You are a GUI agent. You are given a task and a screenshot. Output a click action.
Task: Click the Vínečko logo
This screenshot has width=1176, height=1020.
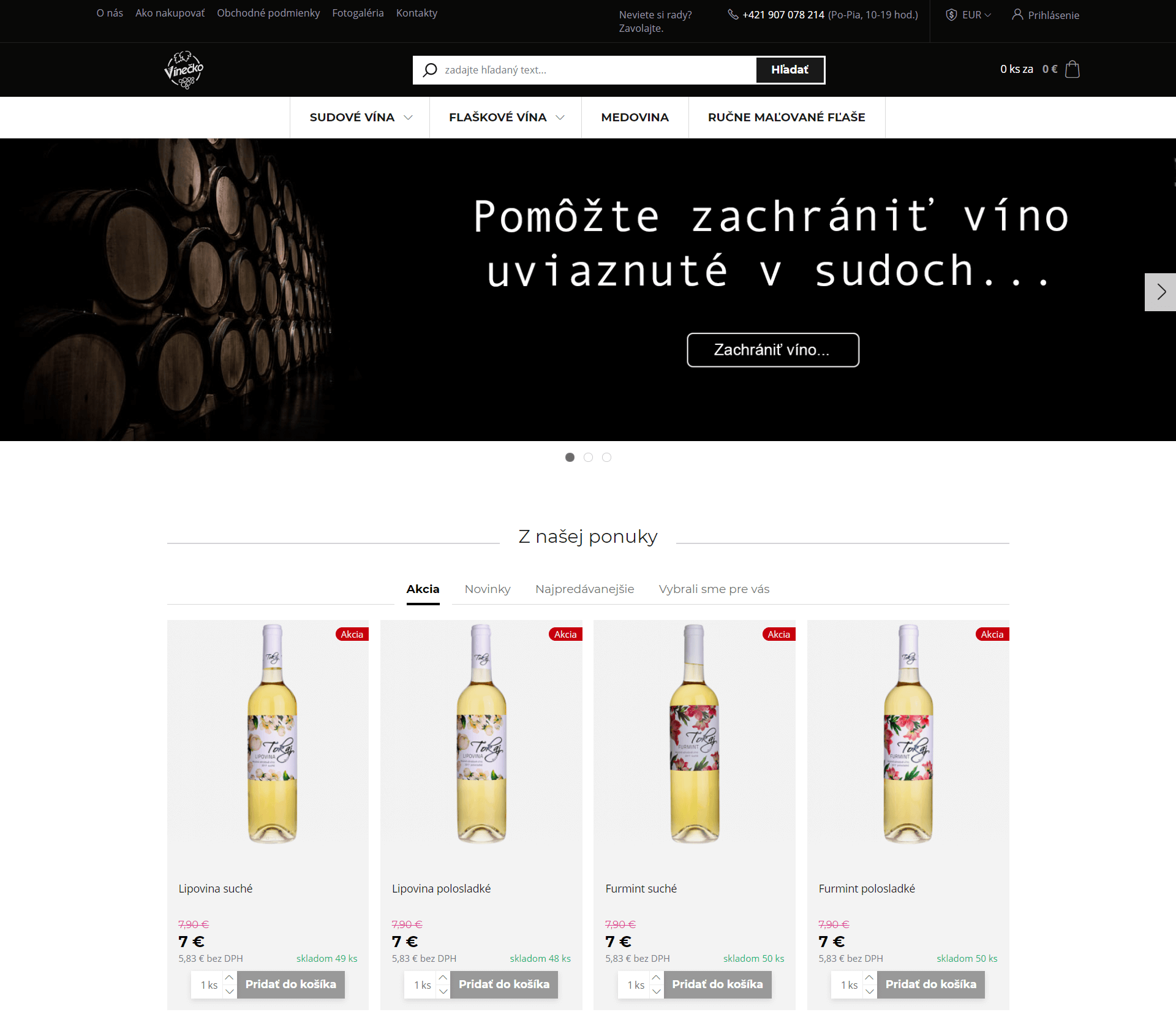184,70
